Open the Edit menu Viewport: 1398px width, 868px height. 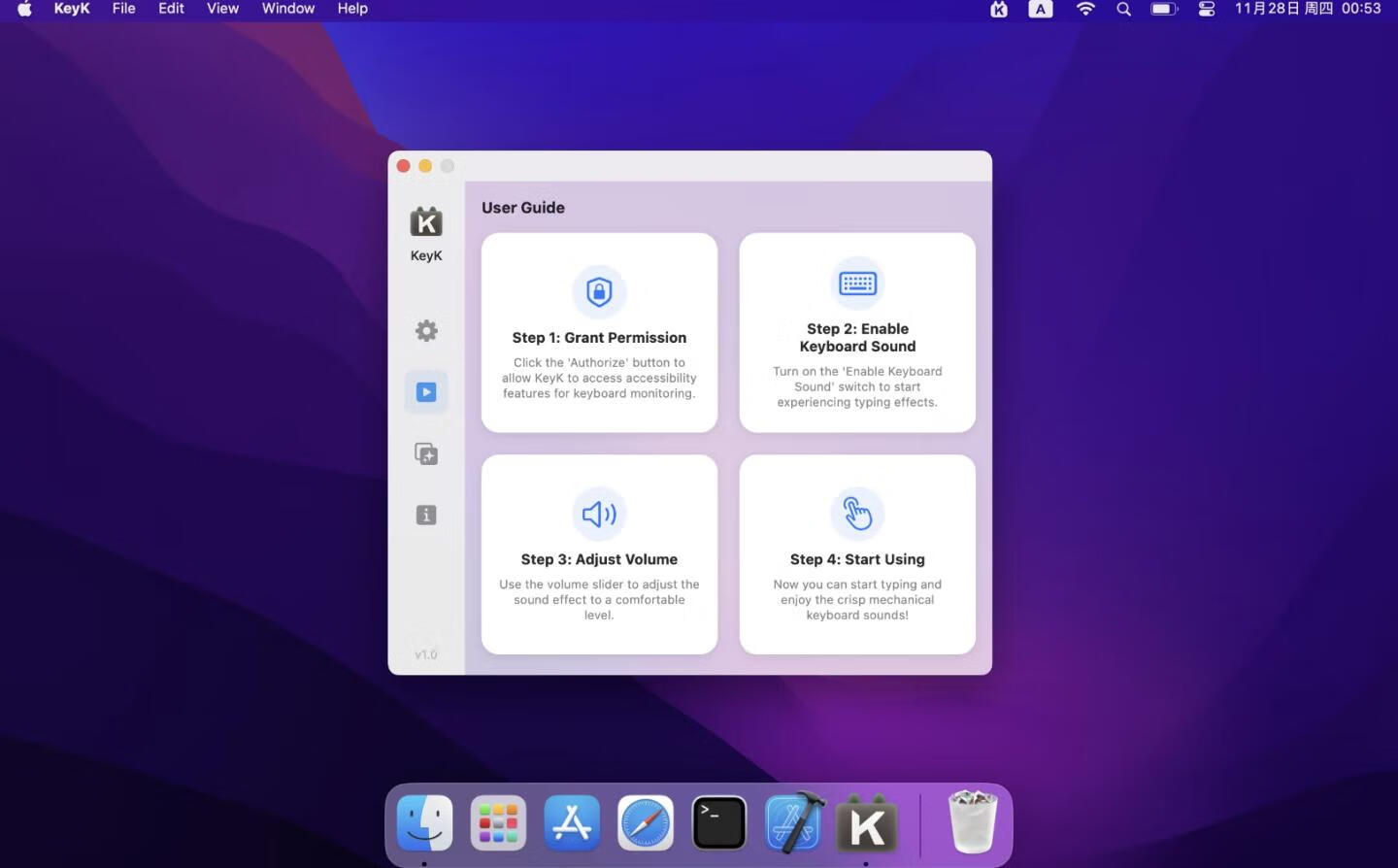pos(171,9)
